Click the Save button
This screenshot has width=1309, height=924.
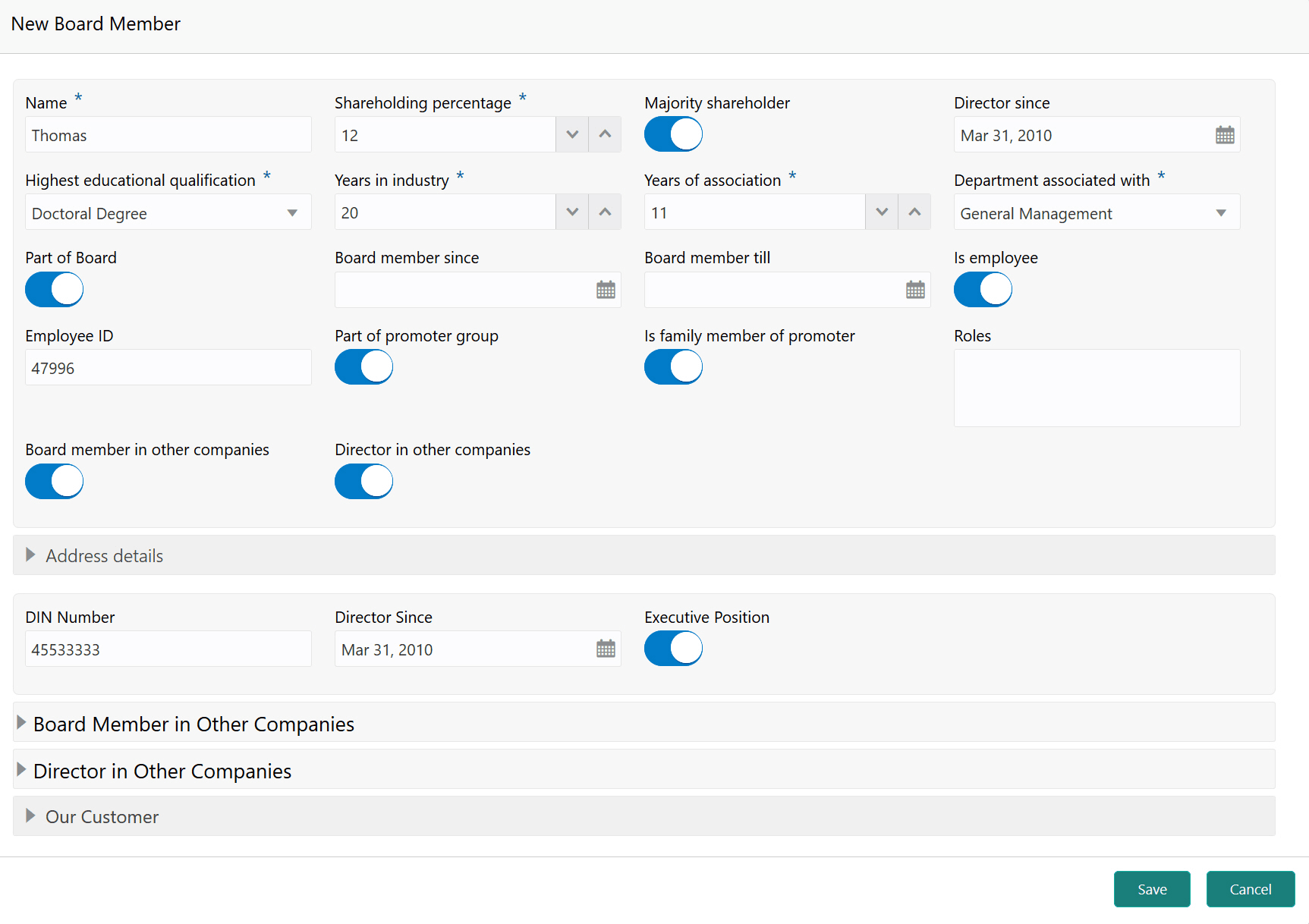pyautogui.click(x=1152, y=889)
